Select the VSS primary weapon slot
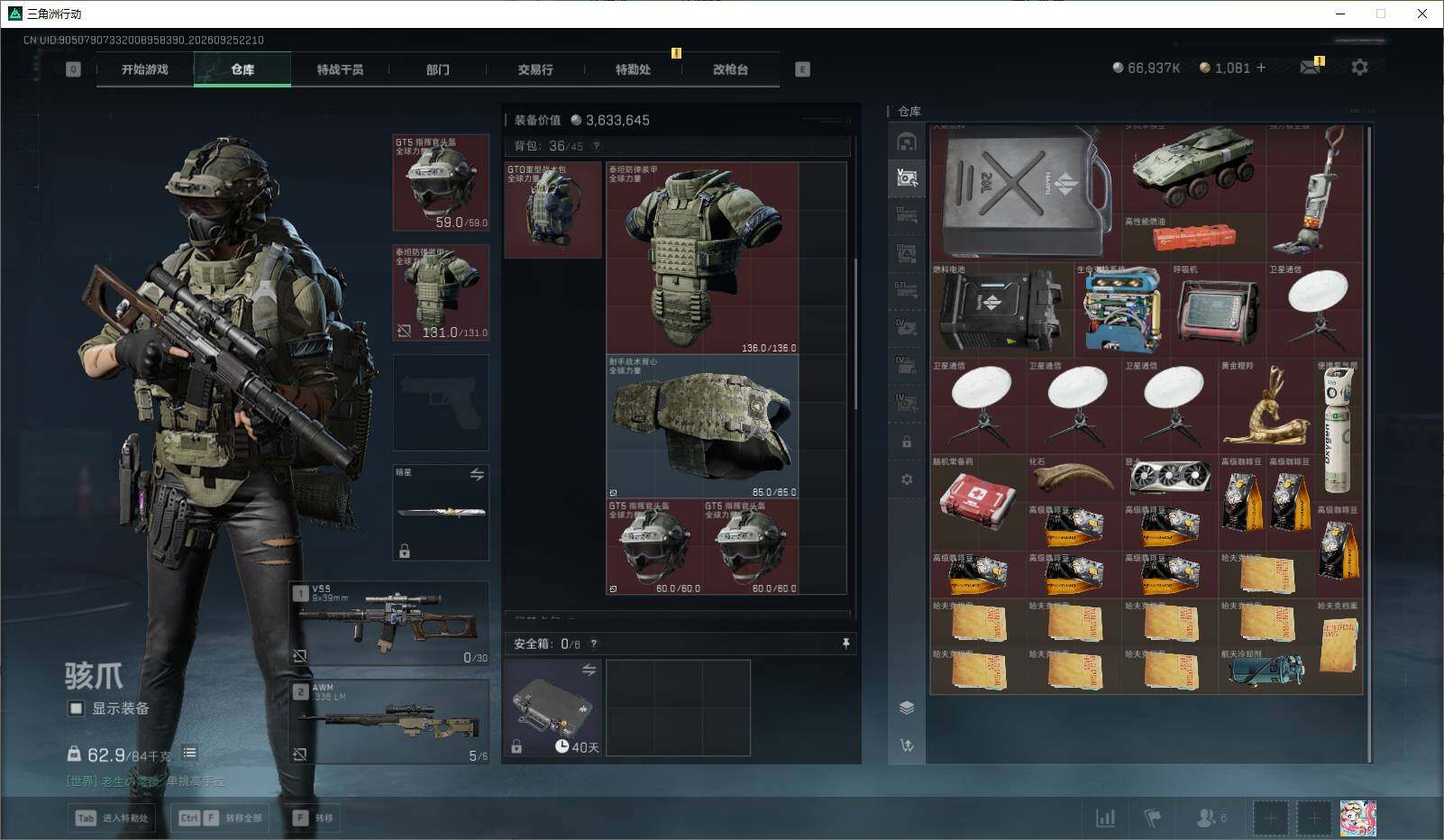 point(389,623)
